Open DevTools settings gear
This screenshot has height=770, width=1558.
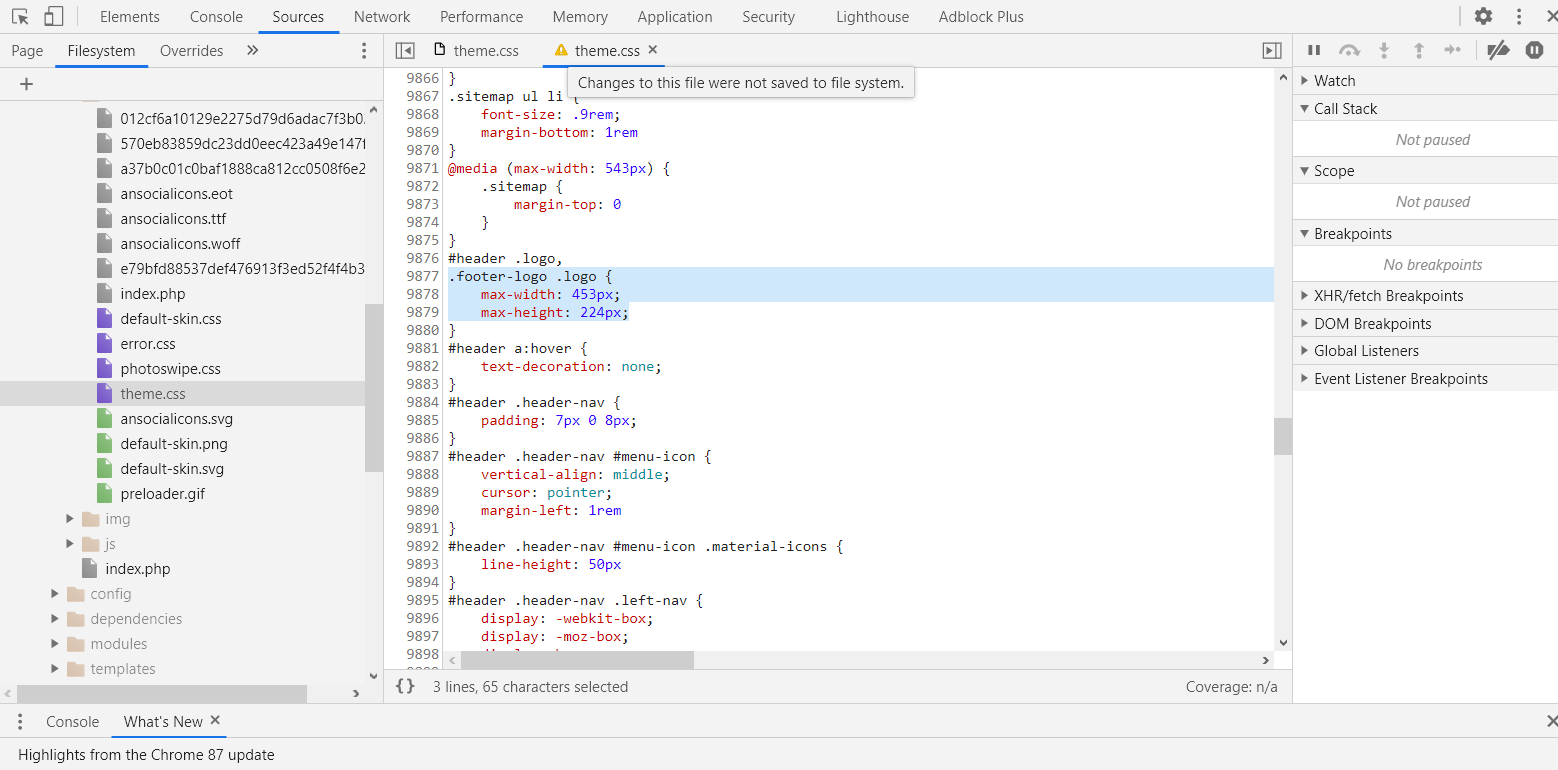1483,17
